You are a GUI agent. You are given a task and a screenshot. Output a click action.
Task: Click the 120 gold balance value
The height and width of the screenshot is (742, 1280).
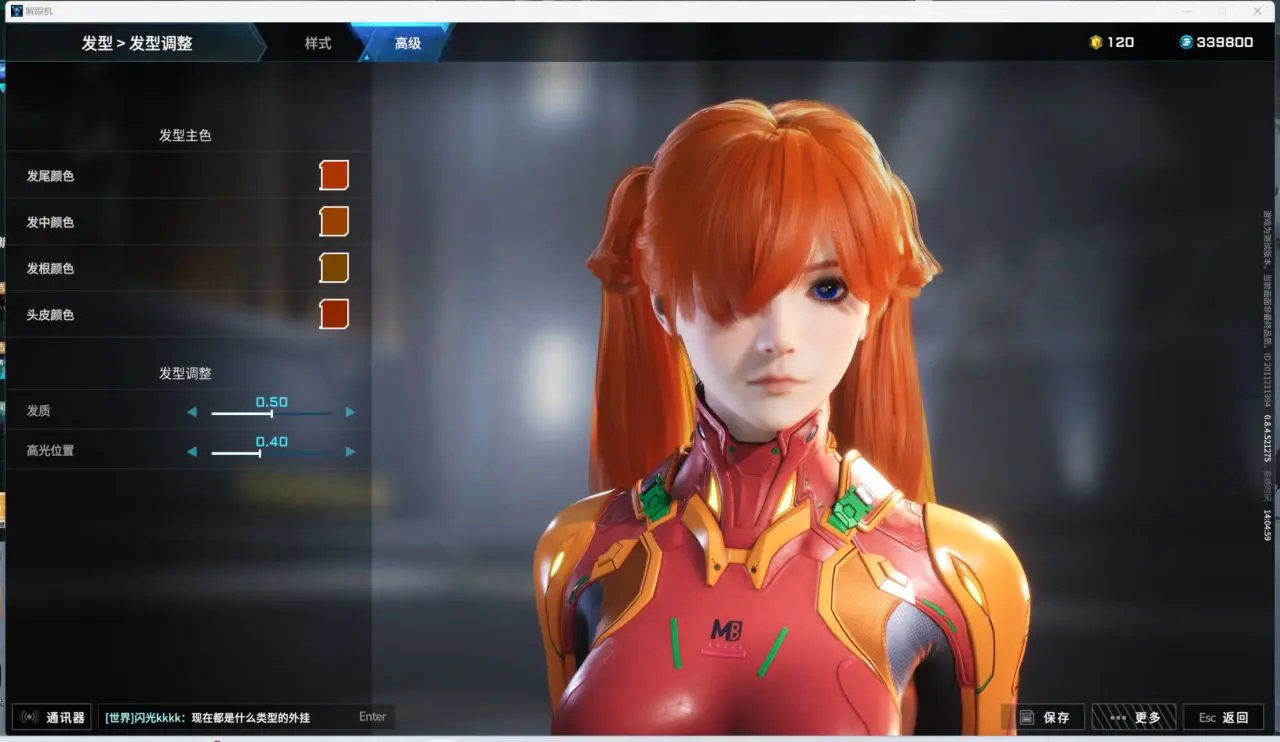pos(1120,42)
